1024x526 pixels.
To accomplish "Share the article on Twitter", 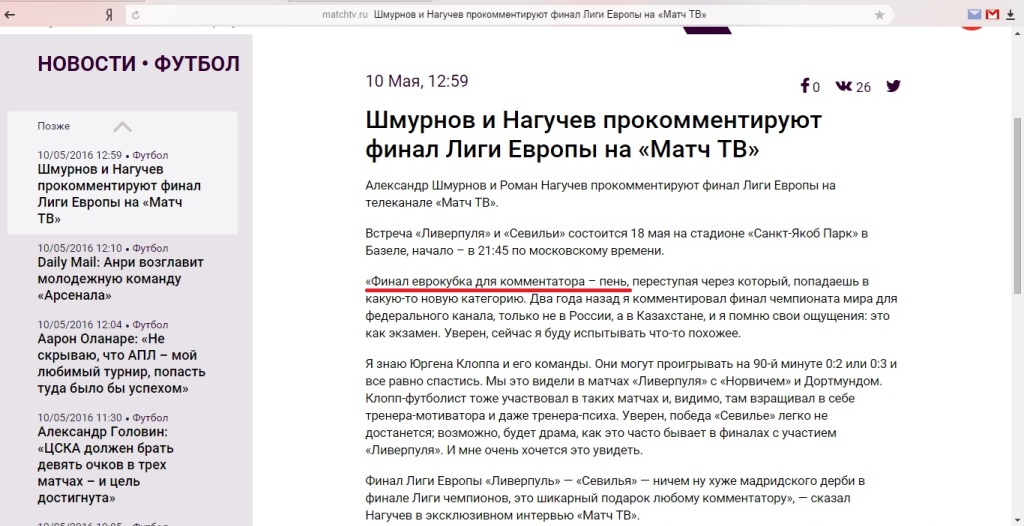I will pos(893,86).
